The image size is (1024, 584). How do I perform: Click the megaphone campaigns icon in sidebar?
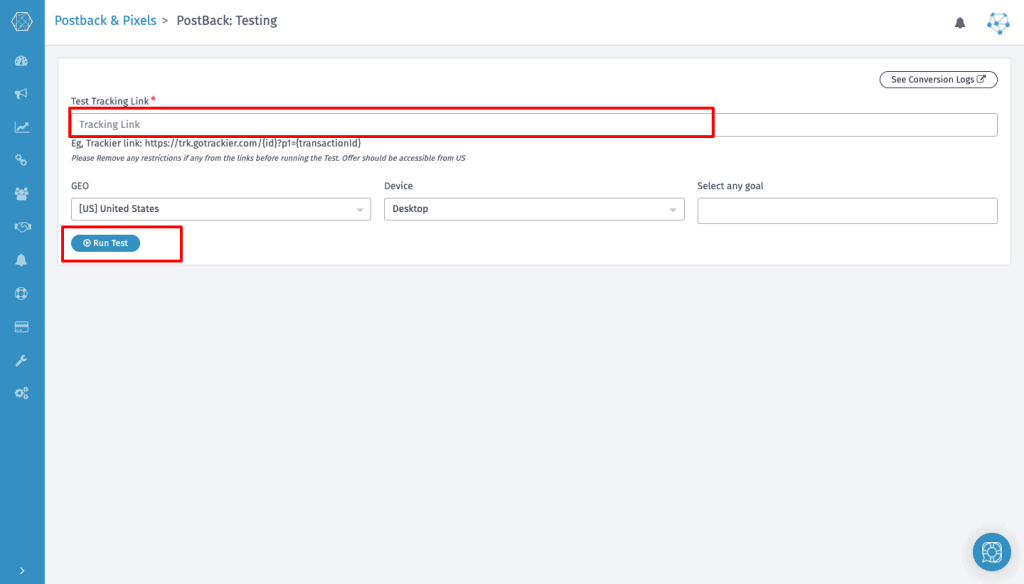(x=21, y=94)
